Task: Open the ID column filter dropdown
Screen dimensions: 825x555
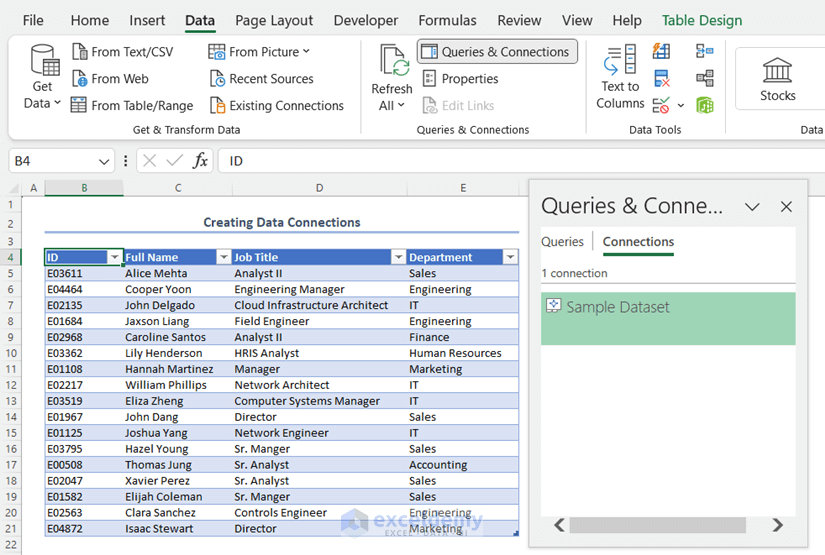Action: click(x=114, y=258)
